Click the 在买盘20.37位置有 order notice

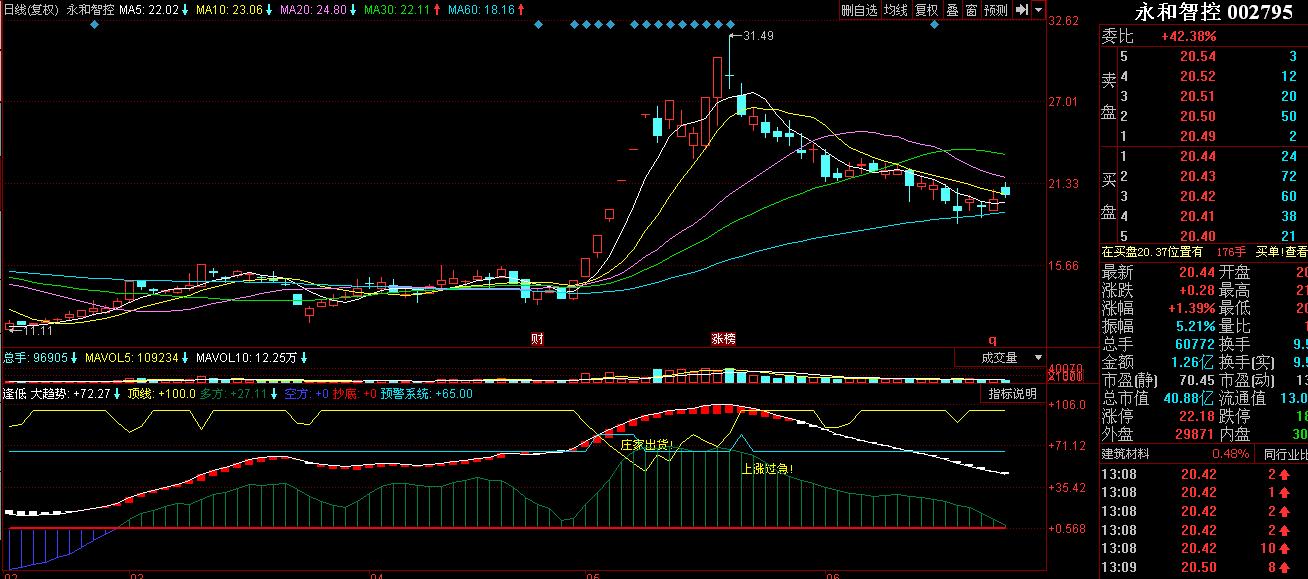pyautogui.click(x=1152, y=252)
